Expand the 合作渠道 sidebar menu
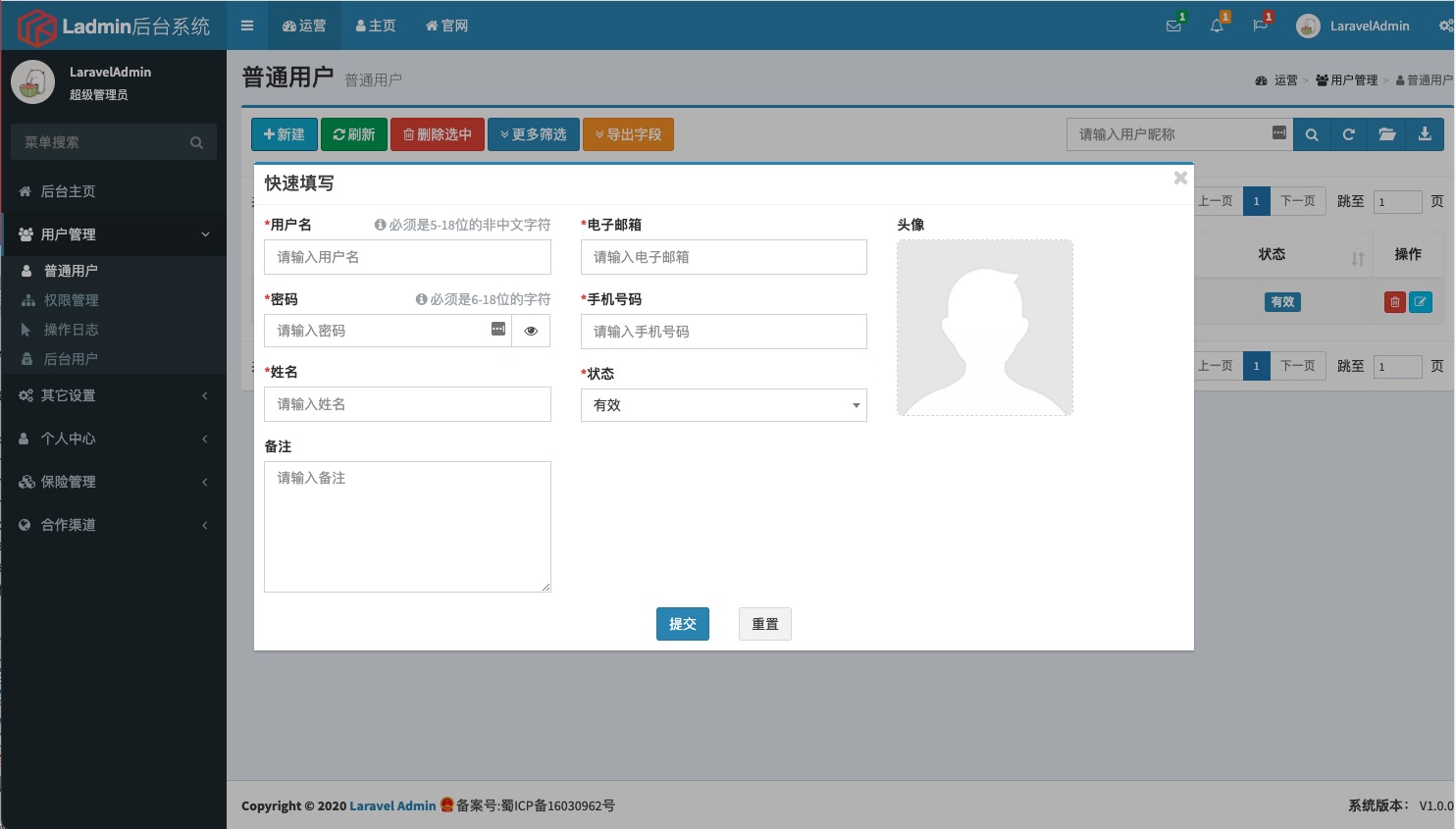This screenshot has height=829, width=1456. pos(114,525)
